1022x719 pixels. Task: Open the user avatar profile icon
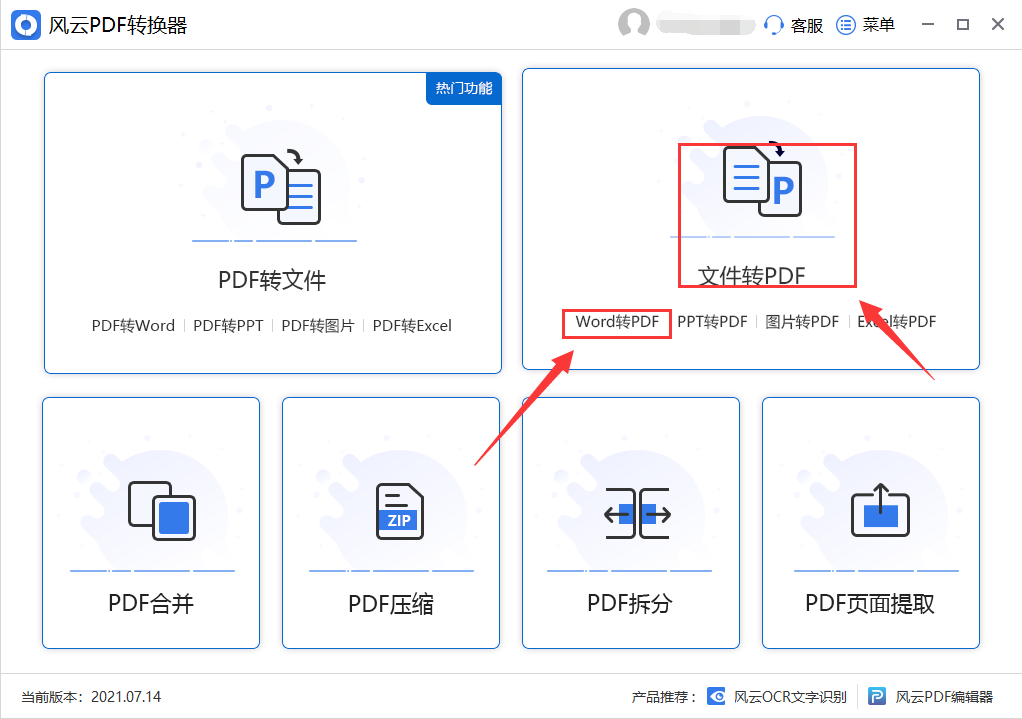(x=634, y=24)
